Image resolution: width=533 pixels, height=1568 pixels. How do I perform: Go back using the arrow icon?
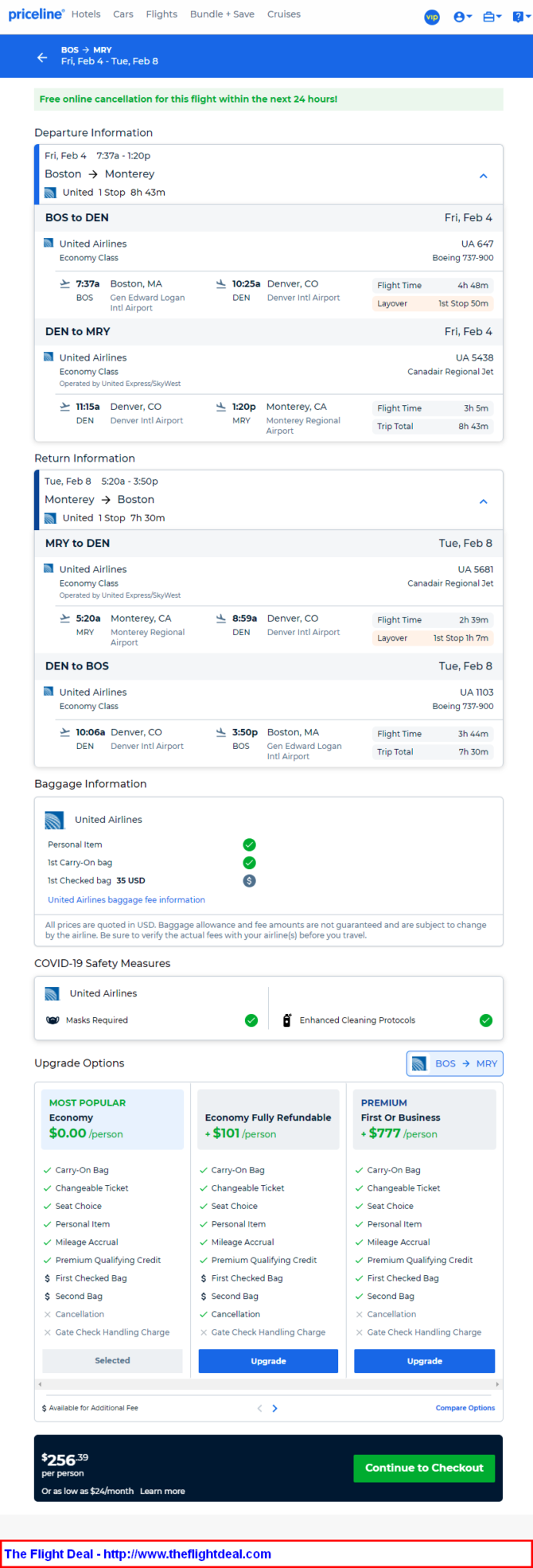pos(42,57)
